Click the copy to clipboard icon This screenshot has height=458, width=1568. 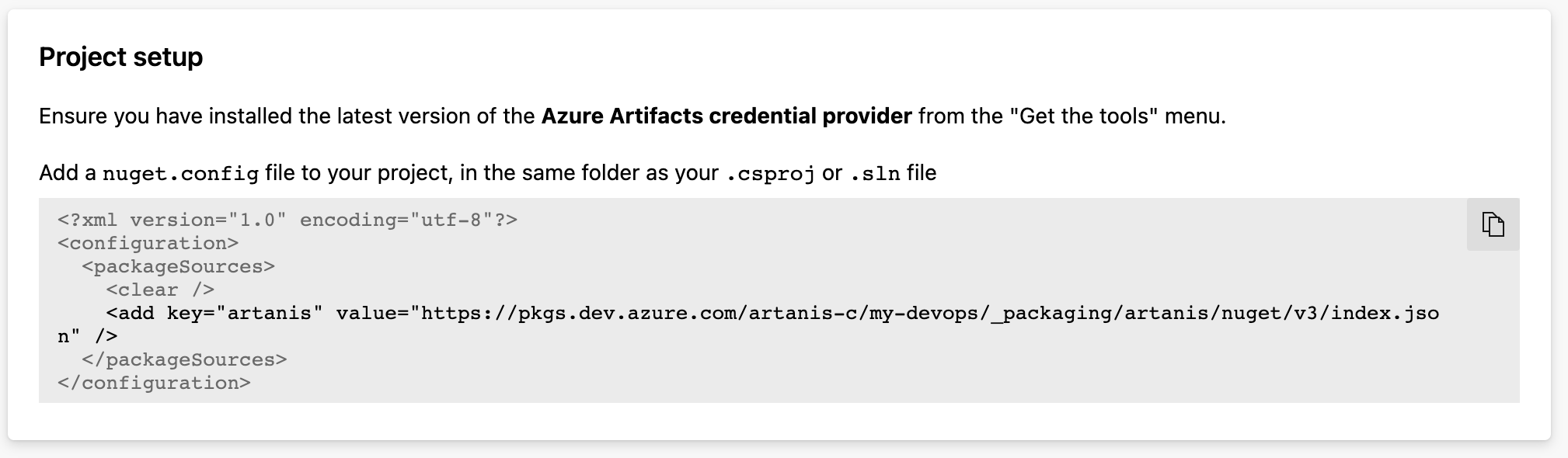pos(1493,224)
